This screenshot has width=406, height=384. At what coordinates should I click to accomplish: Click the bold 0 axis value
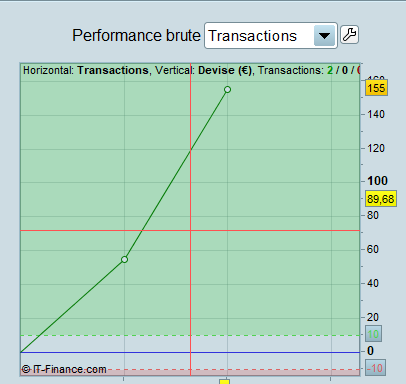pyautogui.click(x=370, y=351)
